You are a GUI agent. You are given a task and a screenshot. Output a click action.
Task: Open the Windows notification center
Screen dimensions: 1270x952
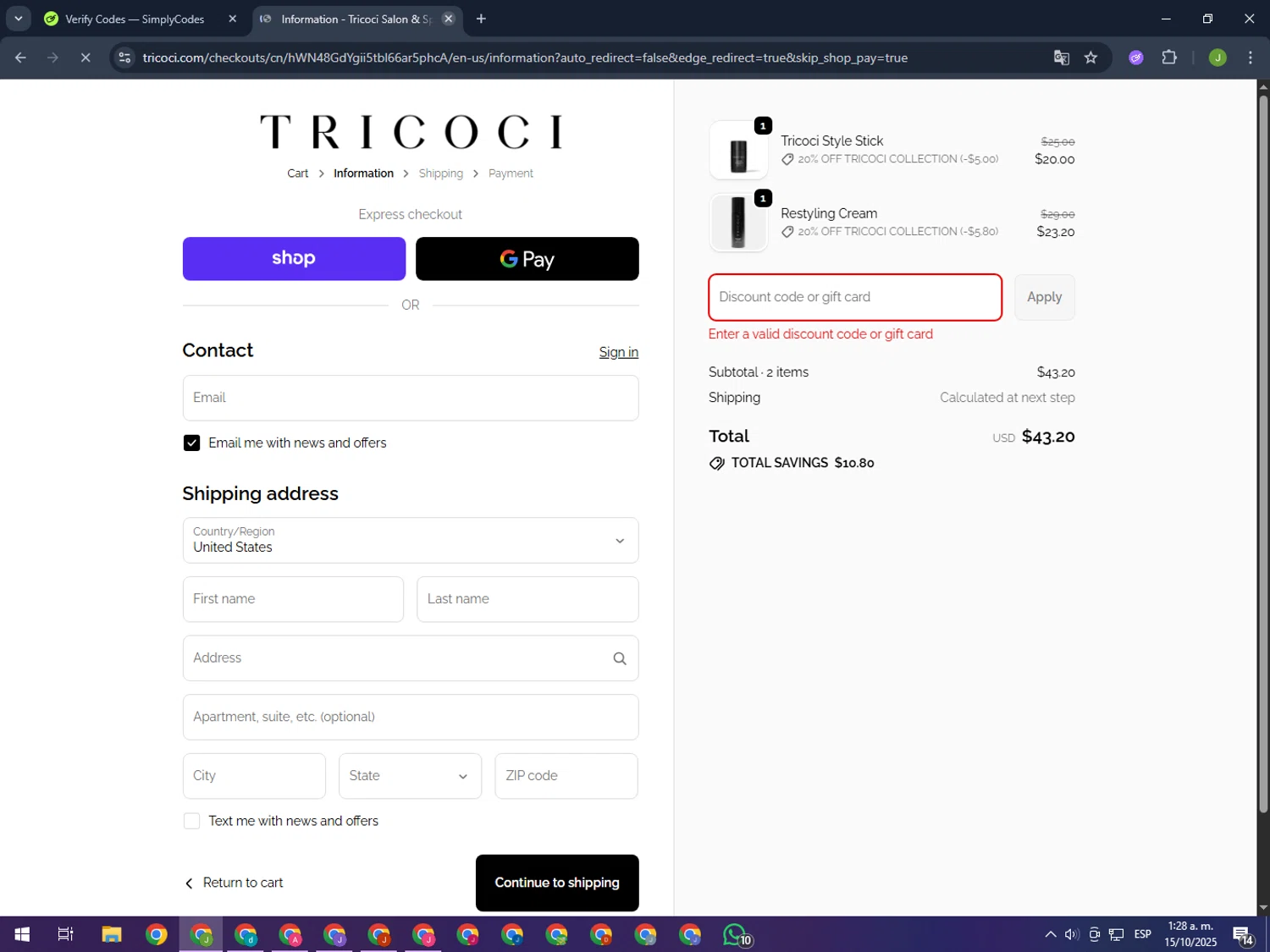[x=1243, y=934]
